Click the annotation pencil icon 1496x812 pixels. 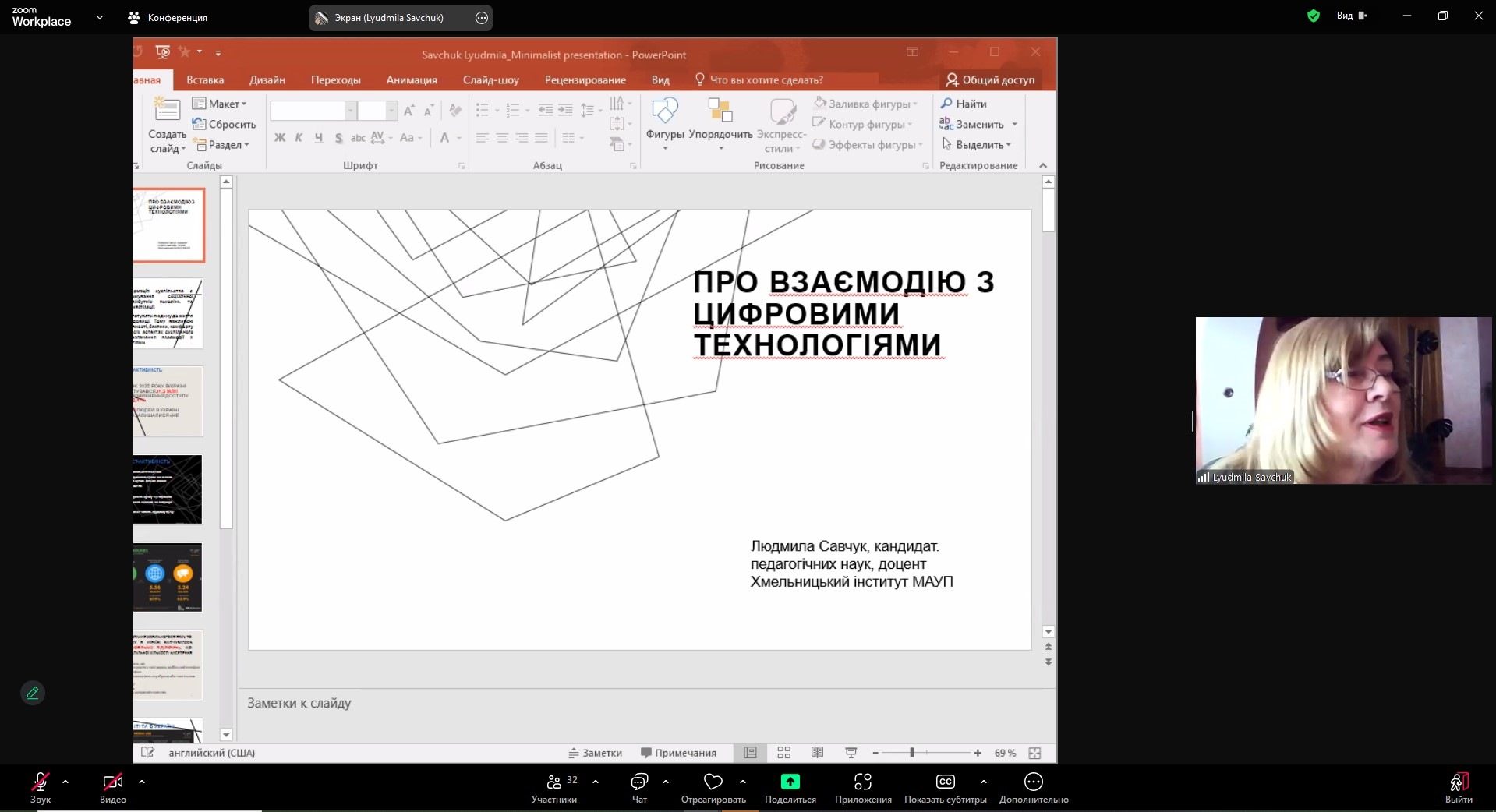point(33,693)
